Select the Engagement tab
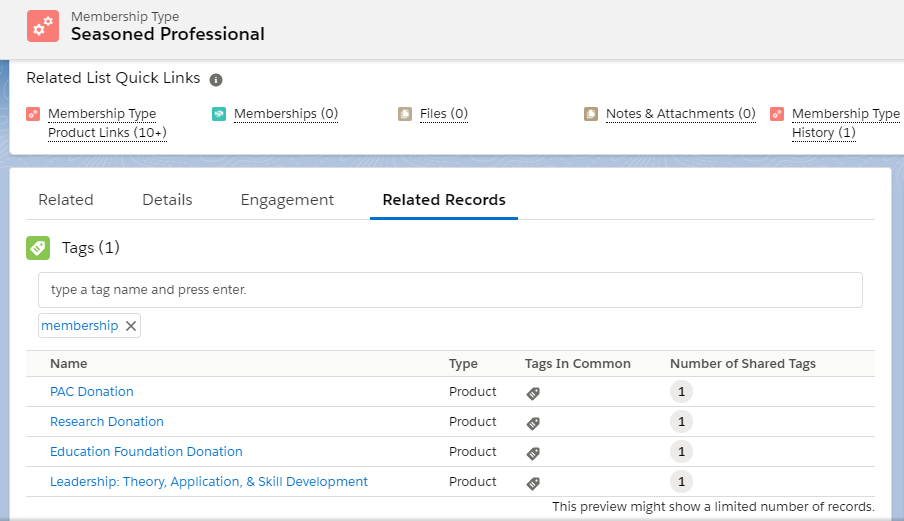904x521 pixels. pyautogui.click(x=287, y=200)
